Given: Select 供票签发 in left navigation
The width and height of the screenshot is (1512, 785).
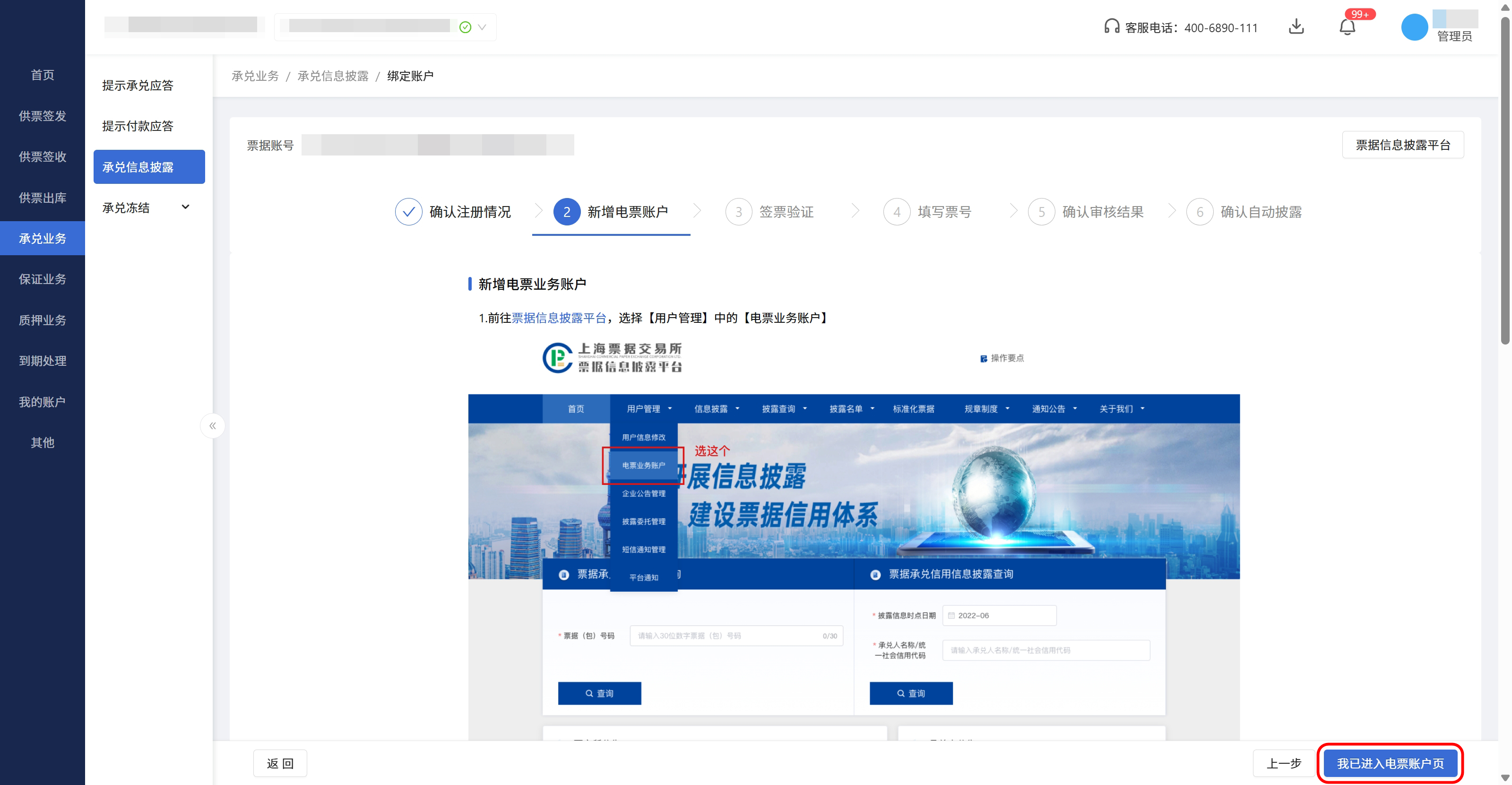Looking at the screenshot, I should (x=42, y=116).
